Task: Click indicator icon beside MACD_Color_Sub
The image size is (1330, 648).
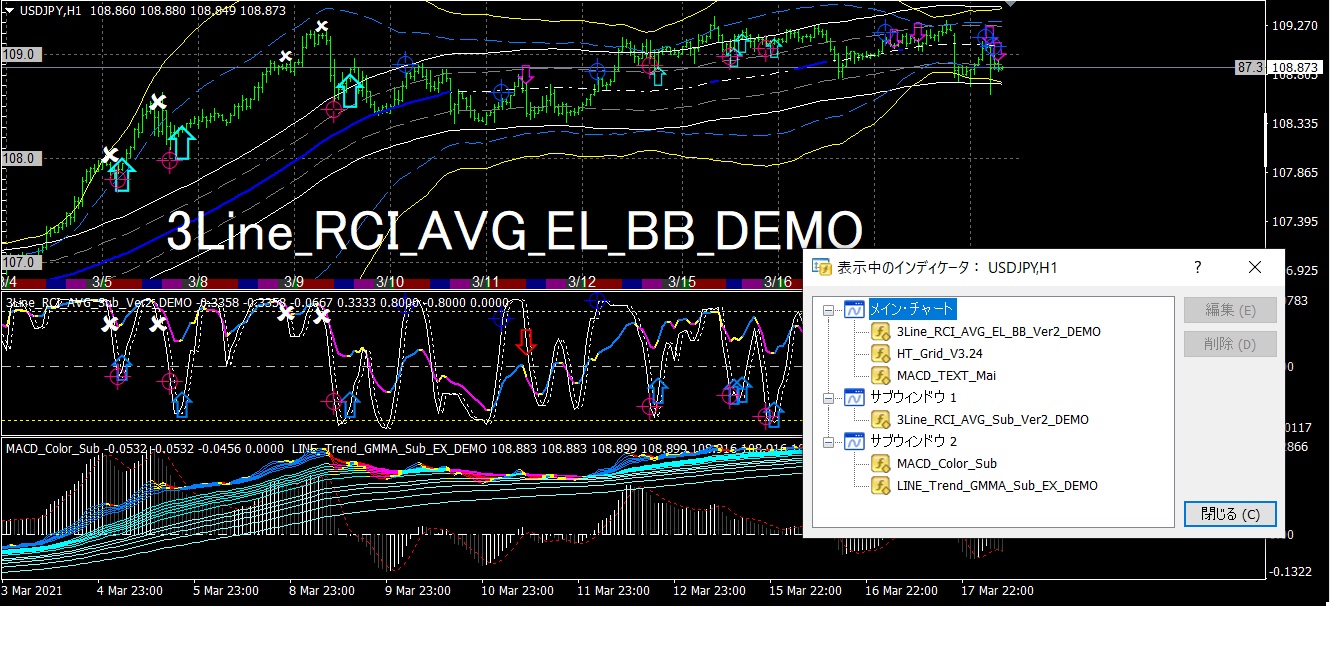Action: 881,463
